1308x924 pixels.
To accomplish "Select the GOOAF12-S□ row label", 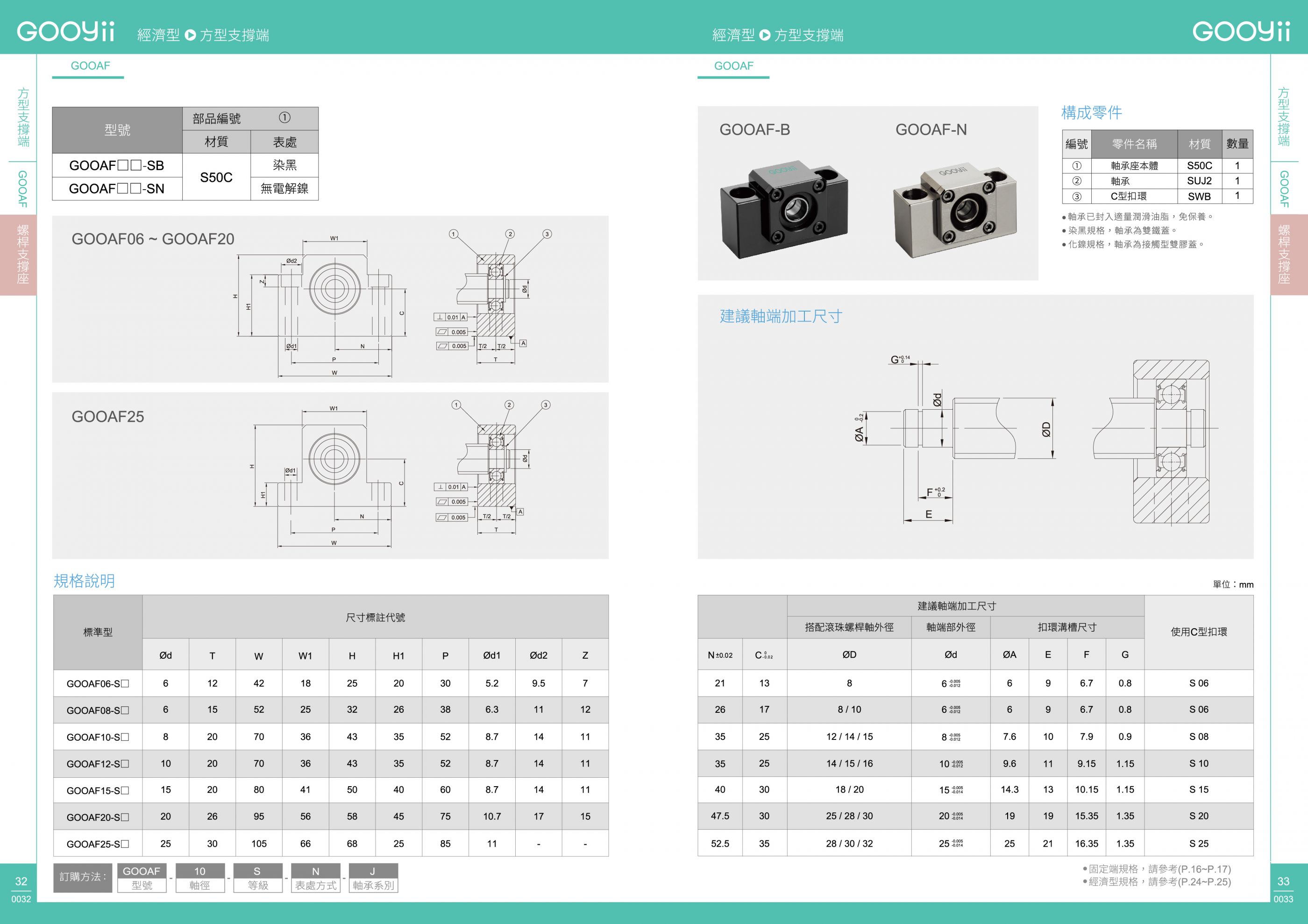I will coord(98,764).
